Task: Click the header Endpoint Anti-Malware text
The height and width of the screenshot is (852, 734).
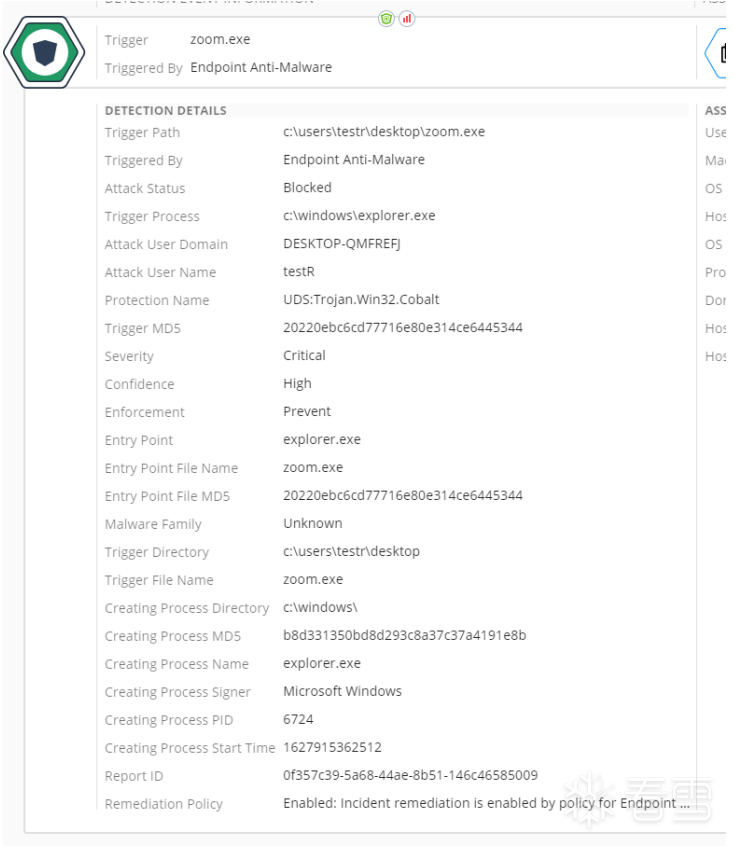Action: (261, 68)
